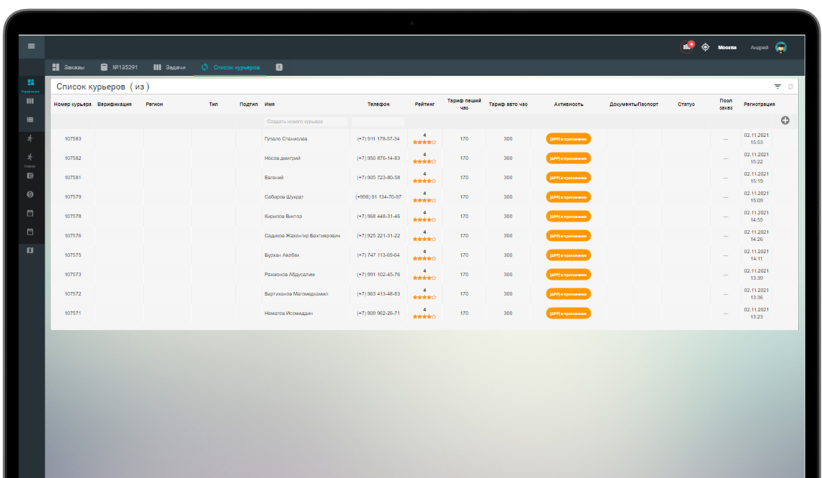This screenshot has height=478, width=822.
Task: Click the phone number (+7) 747 113-69-64
Action: (x=378, y=255)
